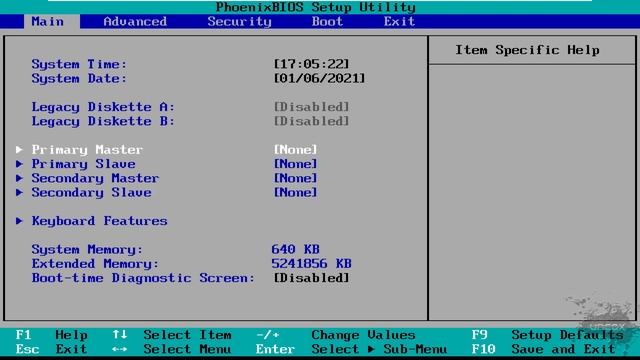Click the System Date label
The image size is (640, 360).
point(79,78)
